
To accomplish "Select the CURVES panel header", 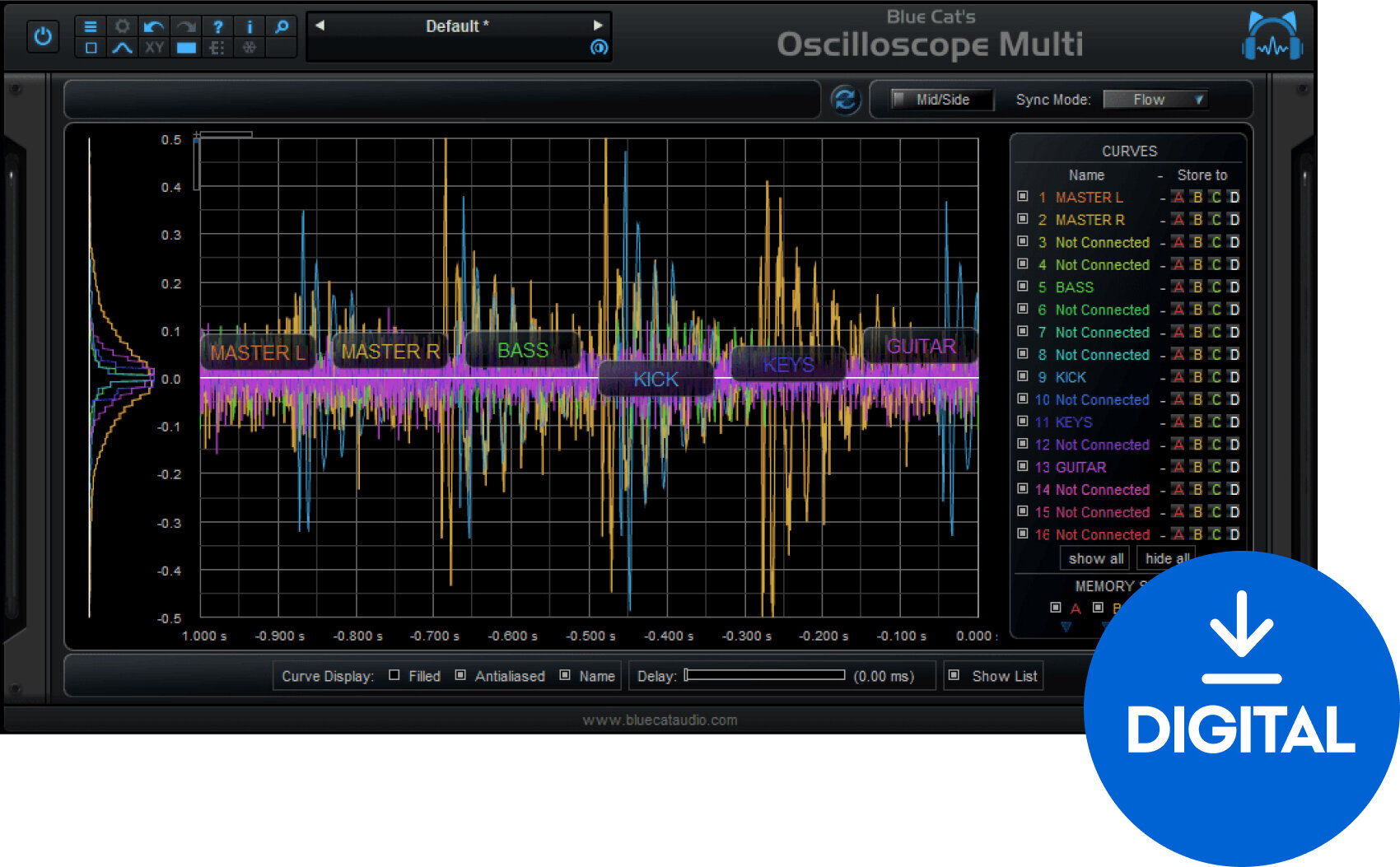I will [1130, 151].
